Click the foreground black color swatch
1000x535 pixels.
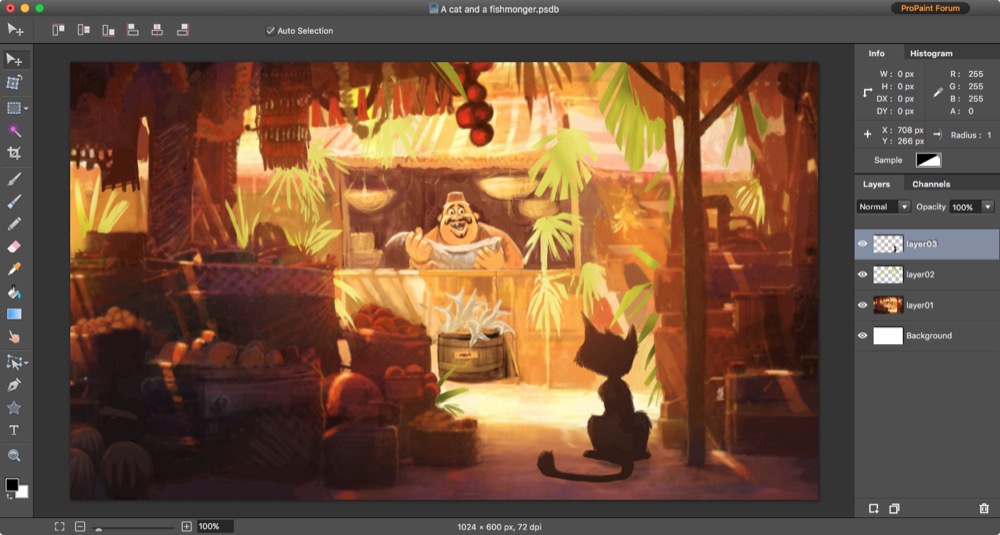tap(11, 485)
